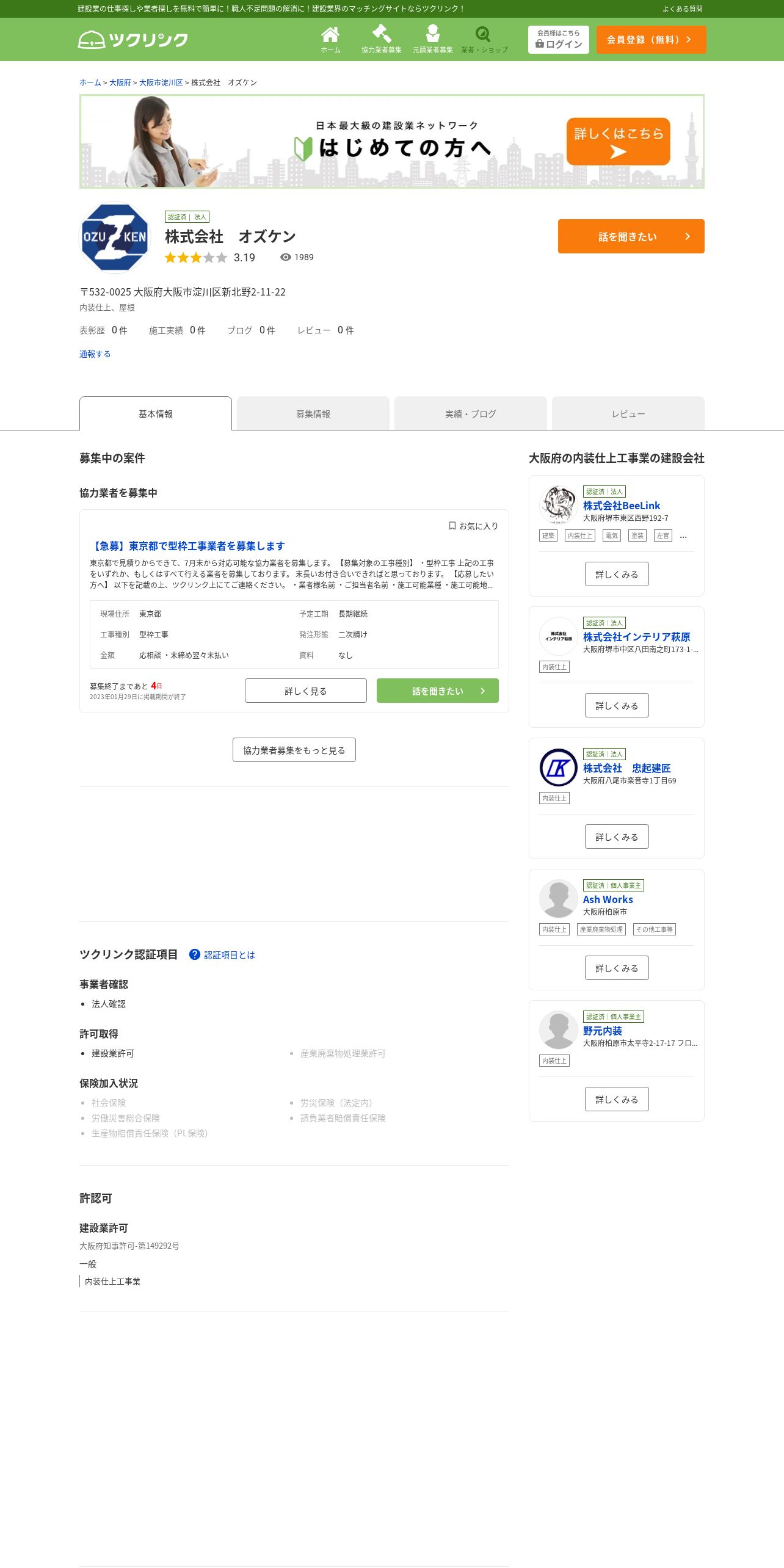Click green 話を聞きたい button
The image size is (784, 1568).
438,691
